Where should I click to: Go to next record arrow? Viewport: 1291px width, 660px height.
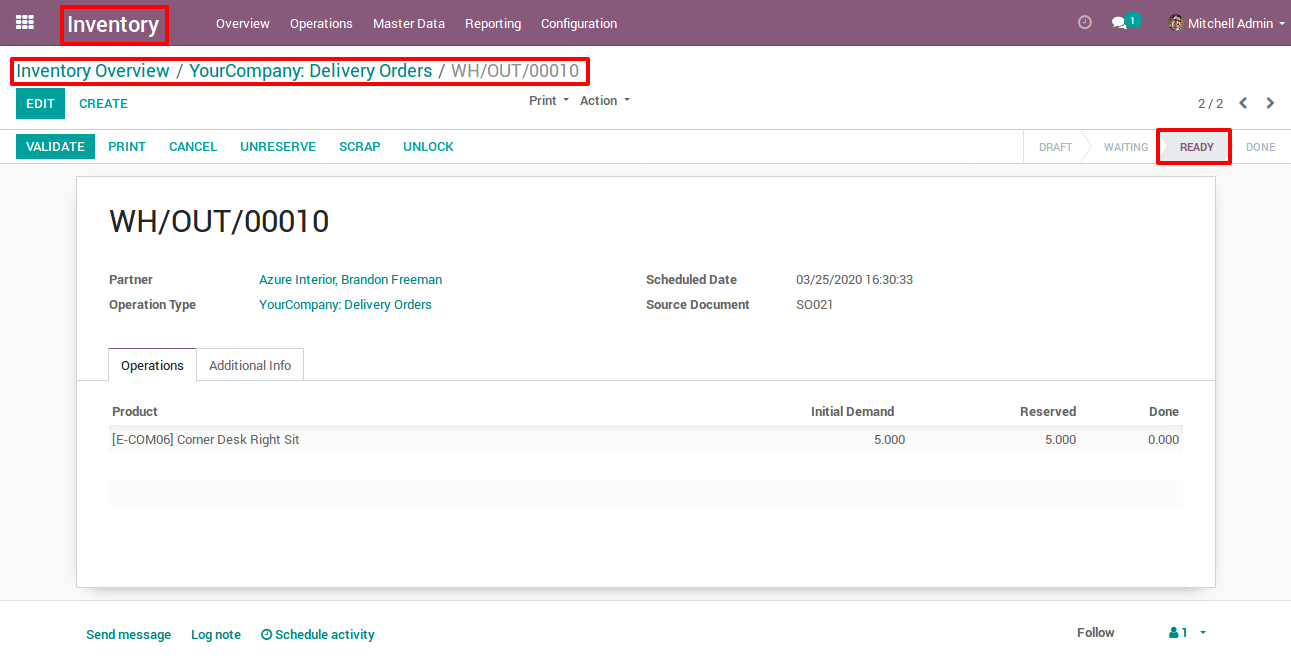click(x=1270, y=103)
